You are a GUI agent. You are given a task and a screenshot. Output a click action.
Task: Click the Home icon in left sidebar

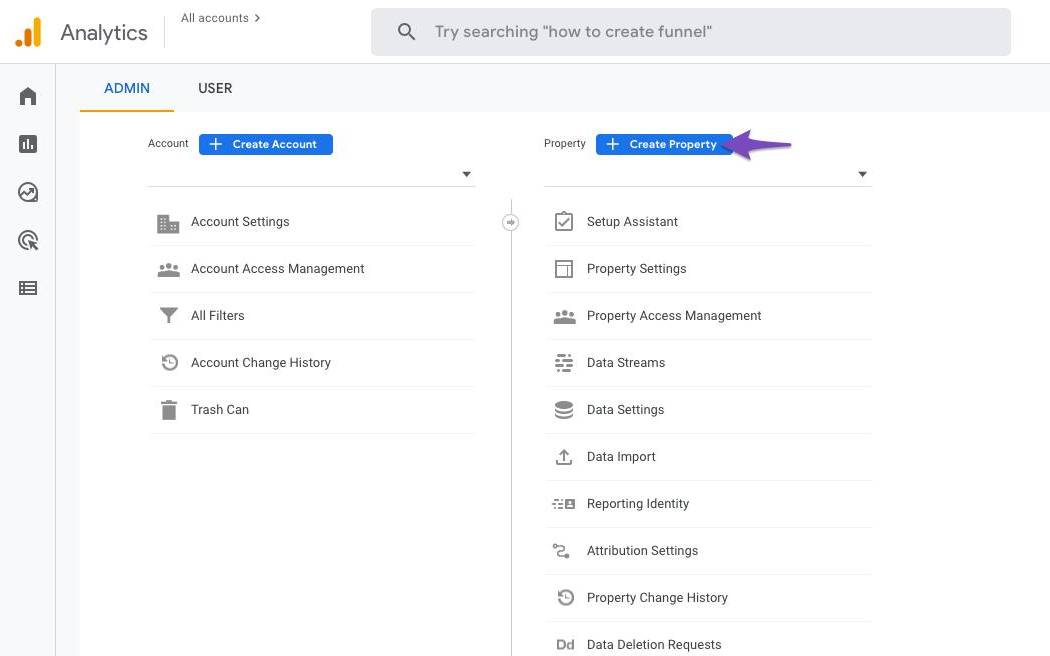(28, 96)
